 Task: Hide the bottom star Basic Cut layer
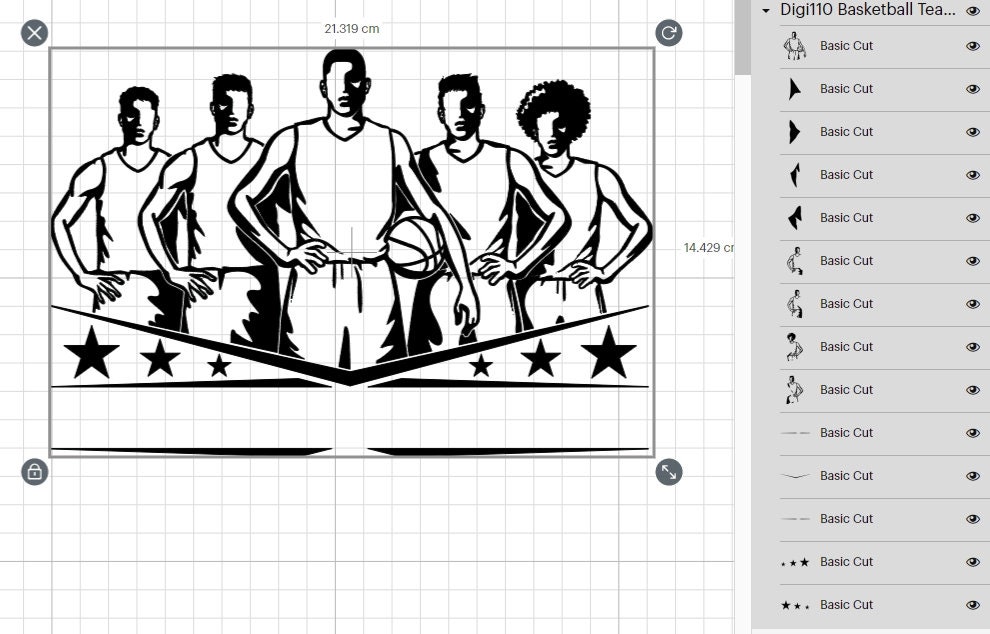[x=972, y=604]
